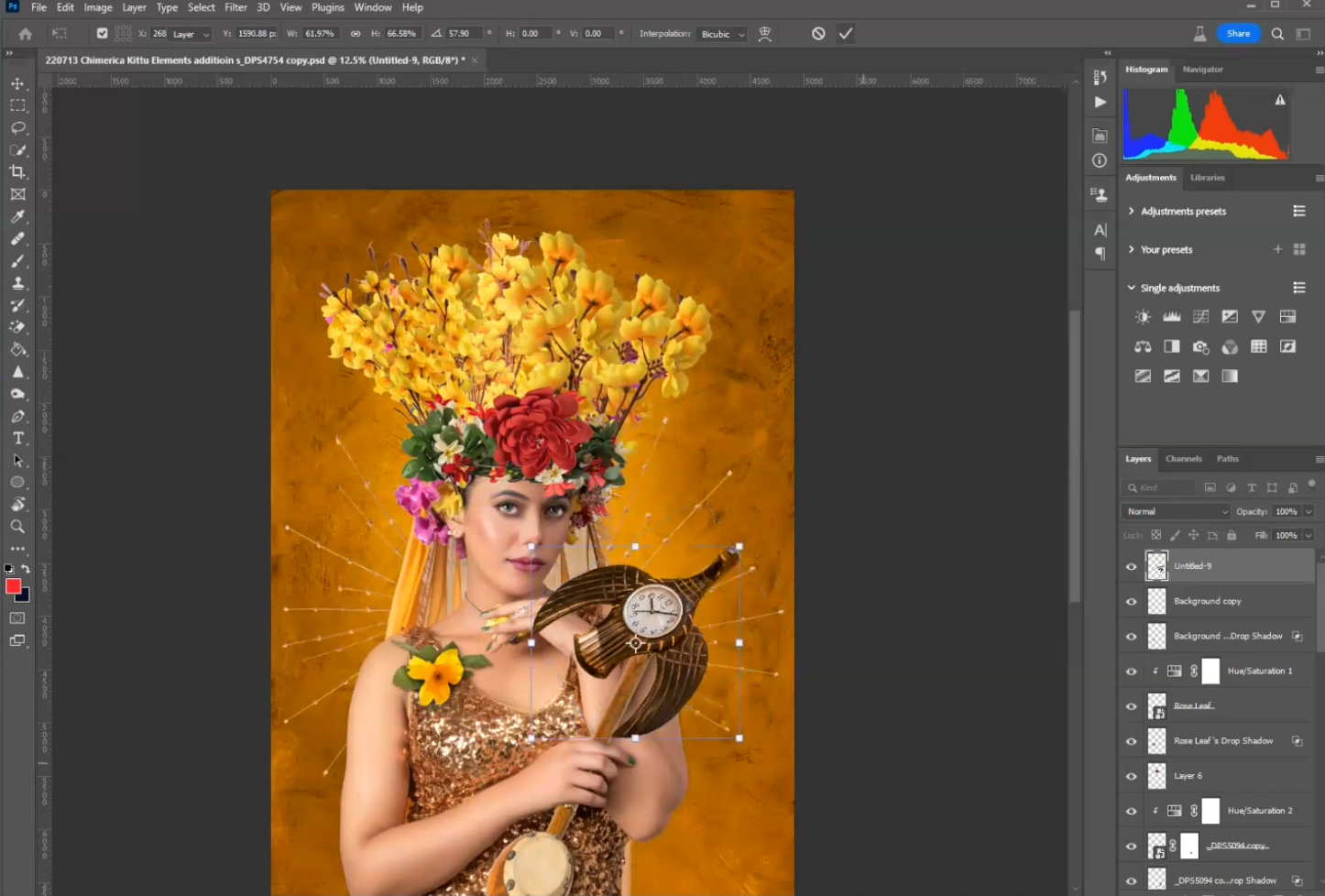
Task: Switch to the Navigator tab
Action: click(1202, 70)
